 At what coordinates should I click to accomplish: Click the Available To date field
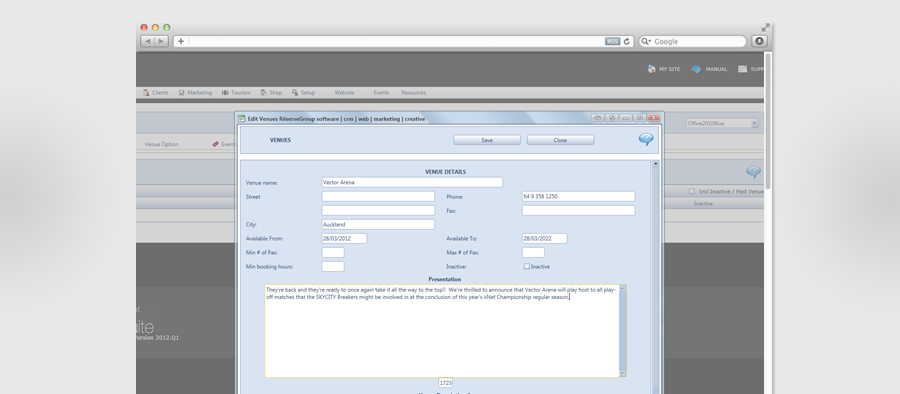pyautogui.click(x=544, y=238)
